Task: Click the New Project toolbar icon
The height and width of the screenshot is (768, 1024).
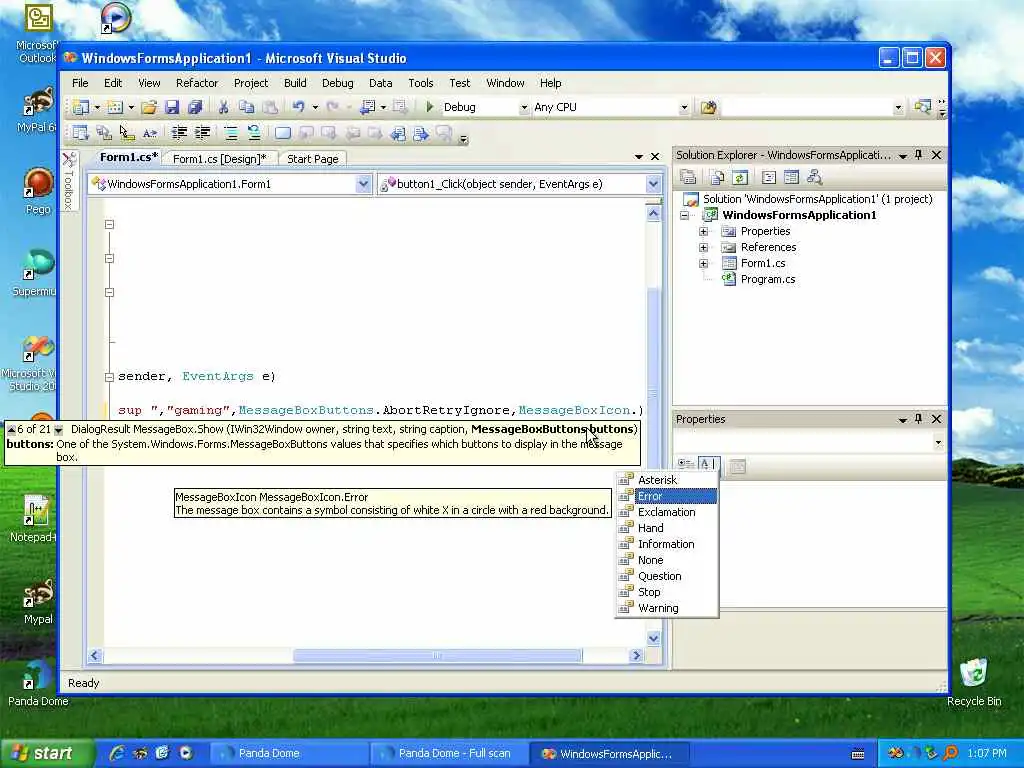Action: tap(81, 107)
